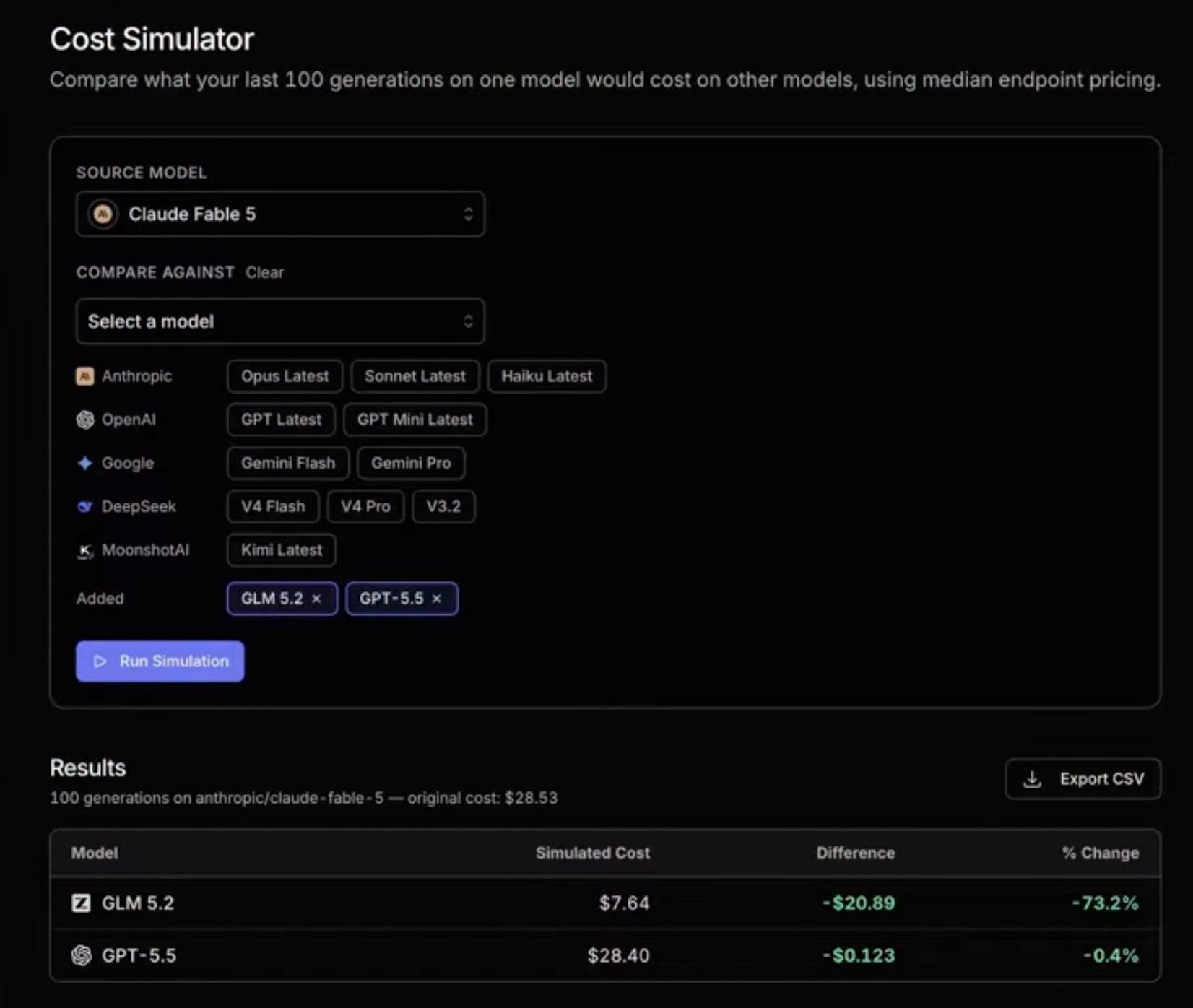Click the Cost Simulator page title
The height and width of the screenshot is (1008, 1193).
click(152, 39)
